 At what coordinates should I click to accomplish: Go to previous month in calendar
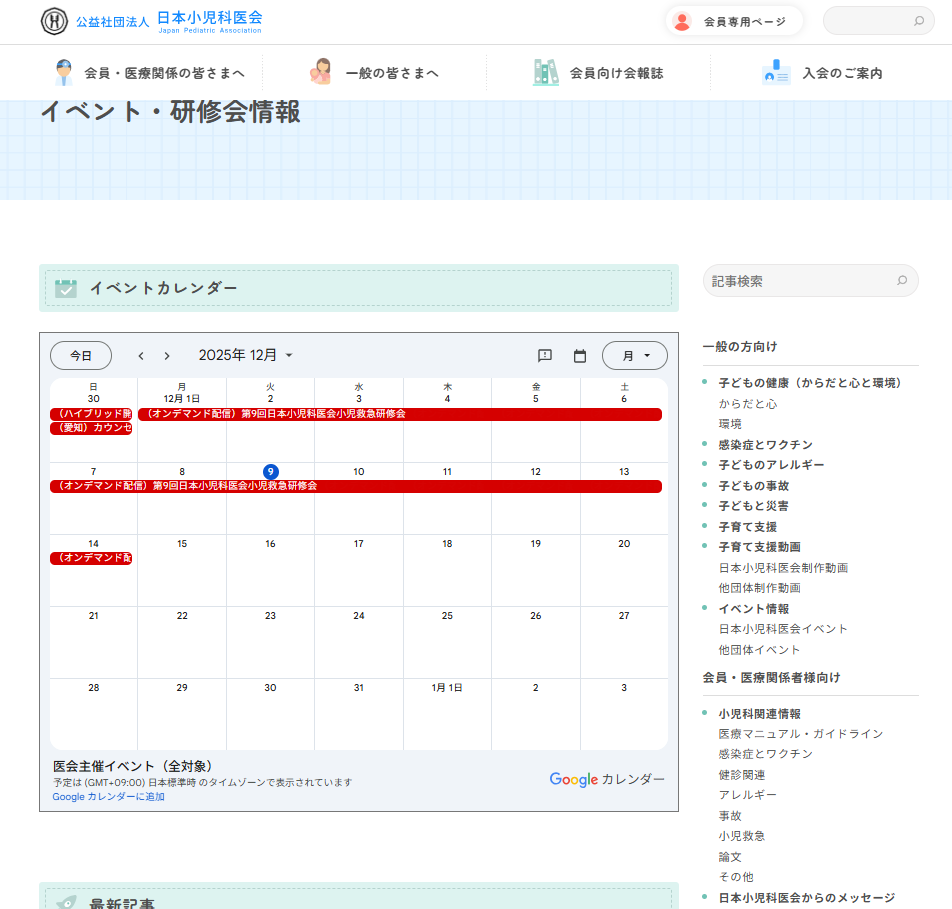point(141,356)
